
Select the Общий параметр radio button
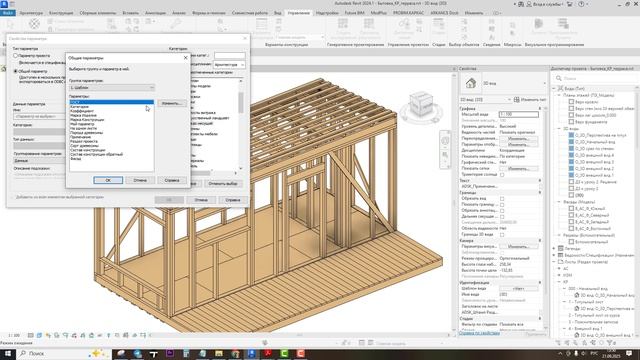[16, 71]
